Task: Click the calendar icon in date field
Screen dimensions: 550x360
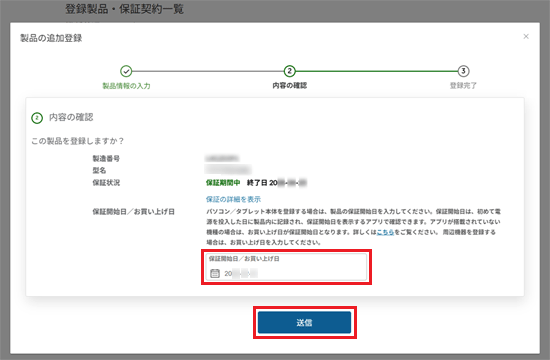Action: pos(215,273)
